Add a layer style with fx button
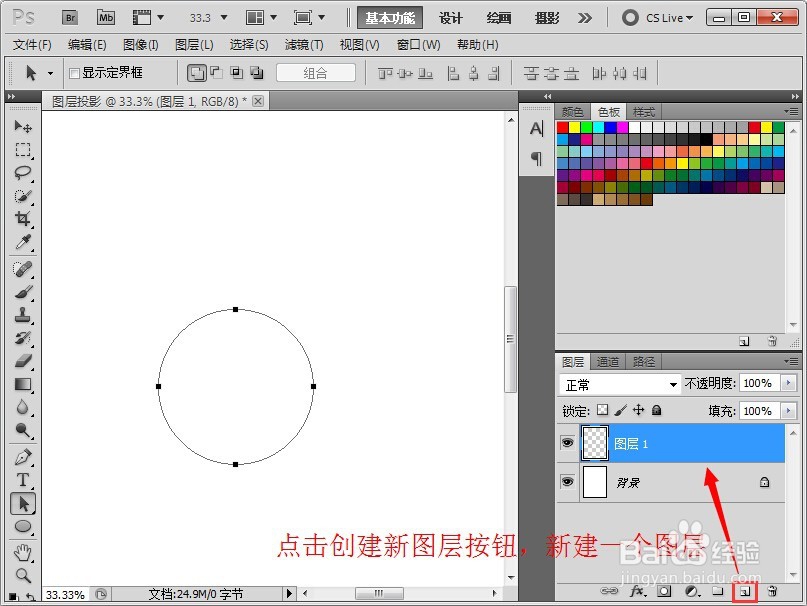Viewport: 807px width, 606px height. coord(638,591)
